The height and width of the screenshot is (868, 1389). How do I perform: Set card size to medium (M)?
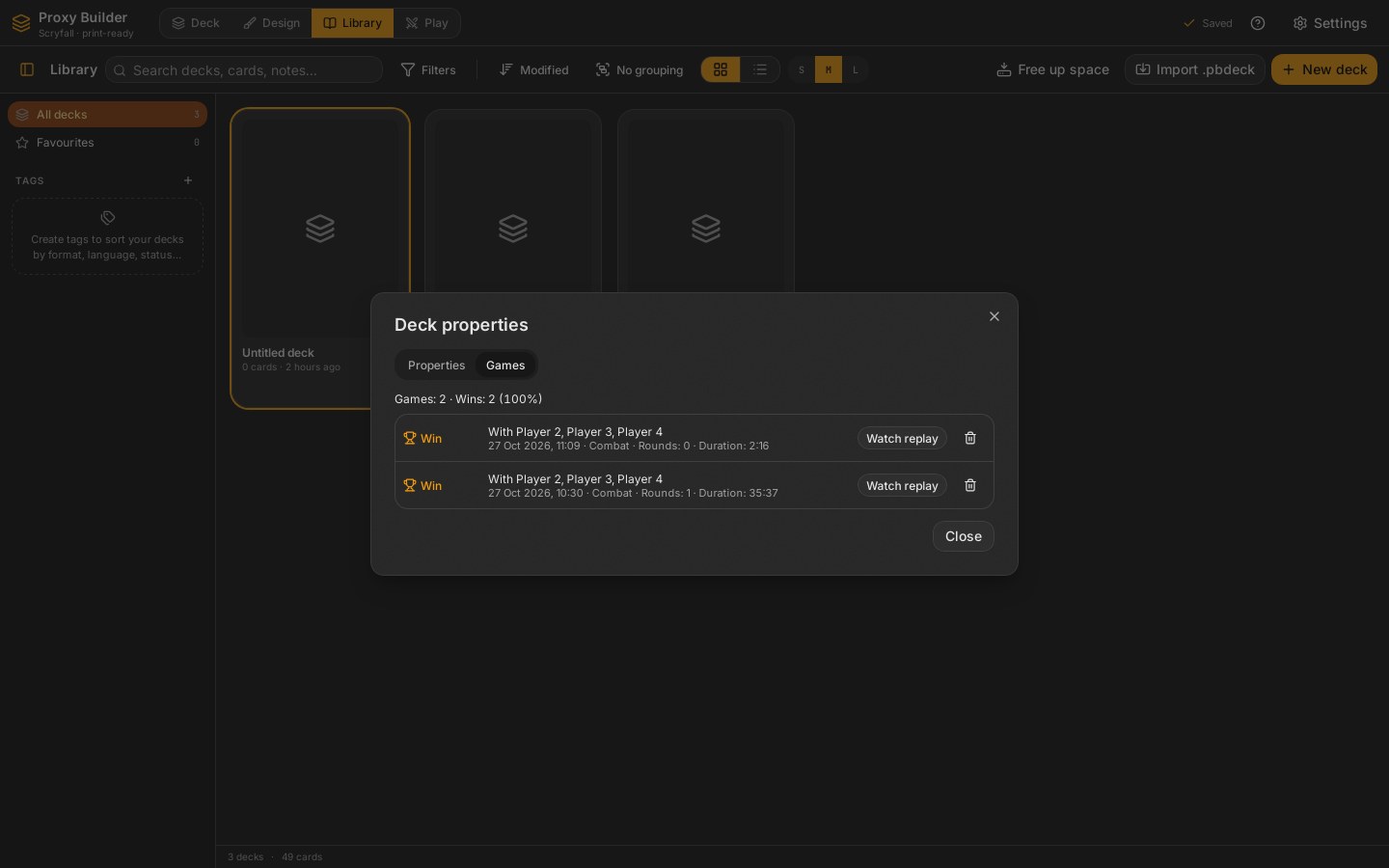point(829,69)
